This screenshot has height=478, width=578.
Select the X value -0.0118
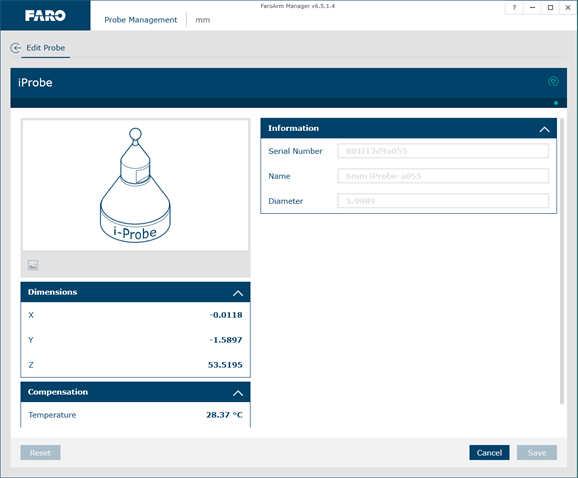pyautogui.click(x=226, y=315)
